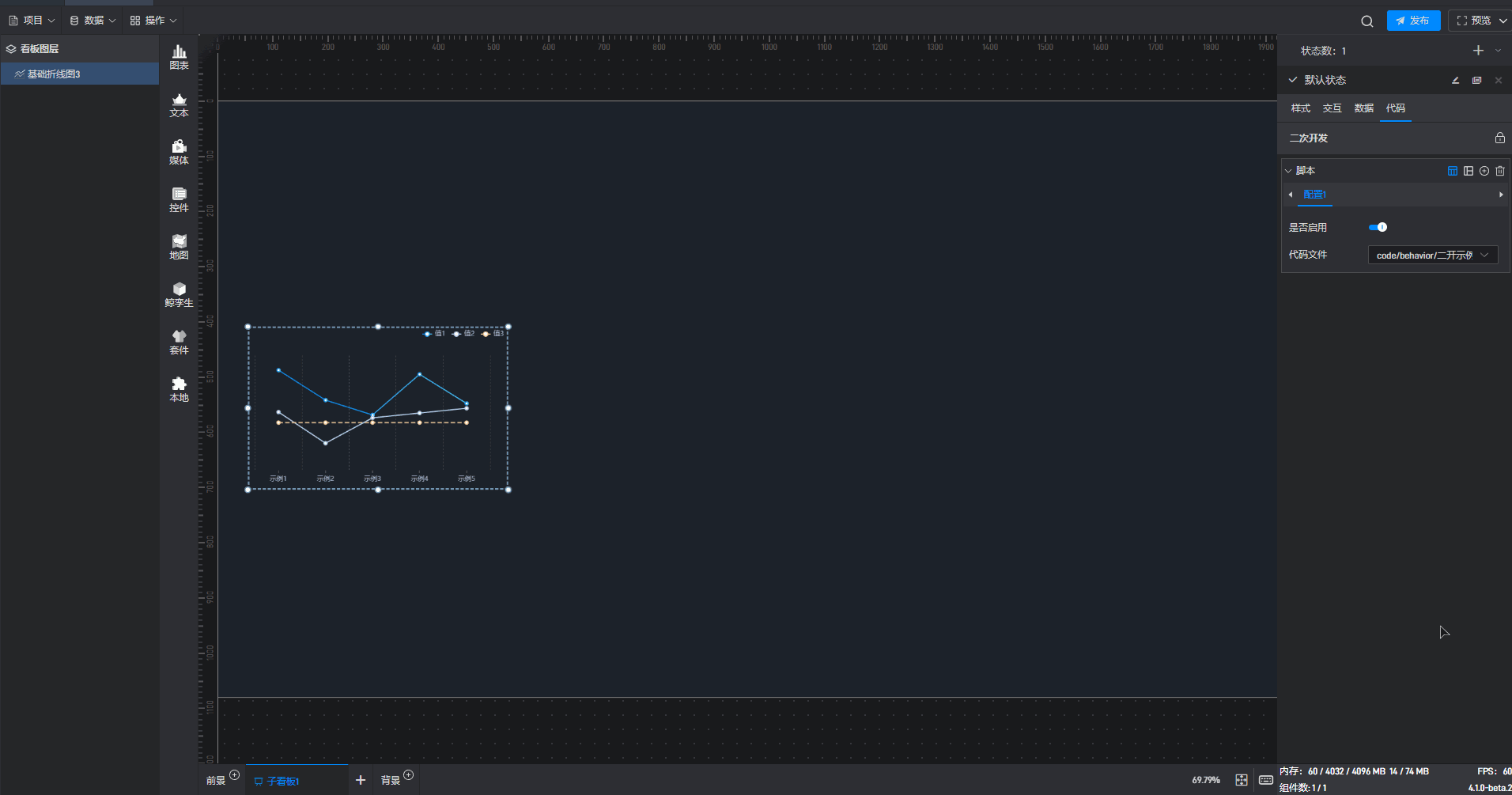Expand state options chevron next to plus
The height and width of the screenshot is (795, 1512).
tap(1498, 51)
